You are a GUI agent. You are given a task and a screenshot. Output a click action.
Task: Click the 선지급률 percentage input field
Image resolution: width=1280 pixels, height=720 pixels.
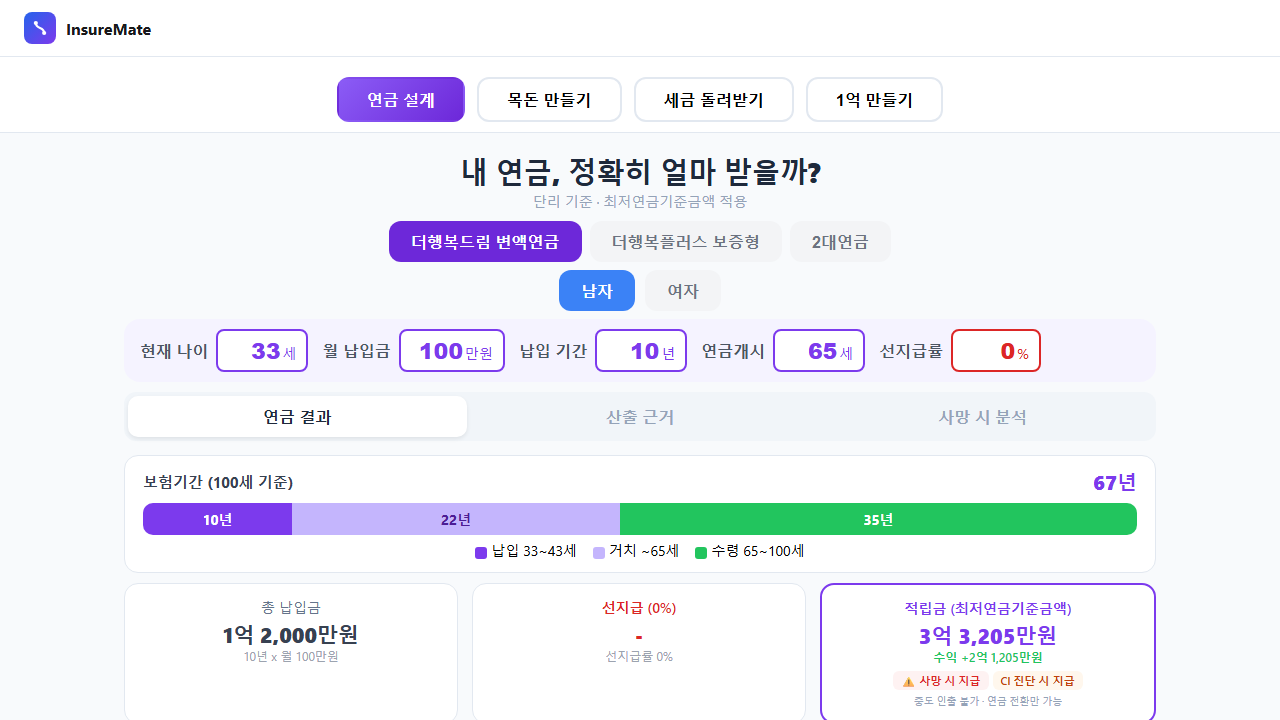(x=996, y=350)
